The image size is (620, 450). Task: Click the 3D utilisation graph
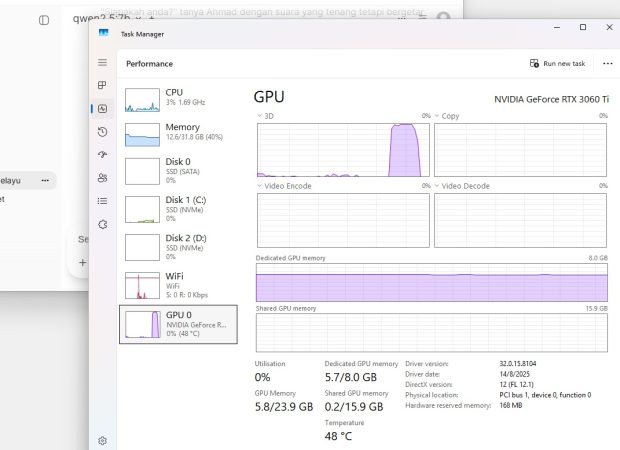pyautogui.click(x=343, y=150)
